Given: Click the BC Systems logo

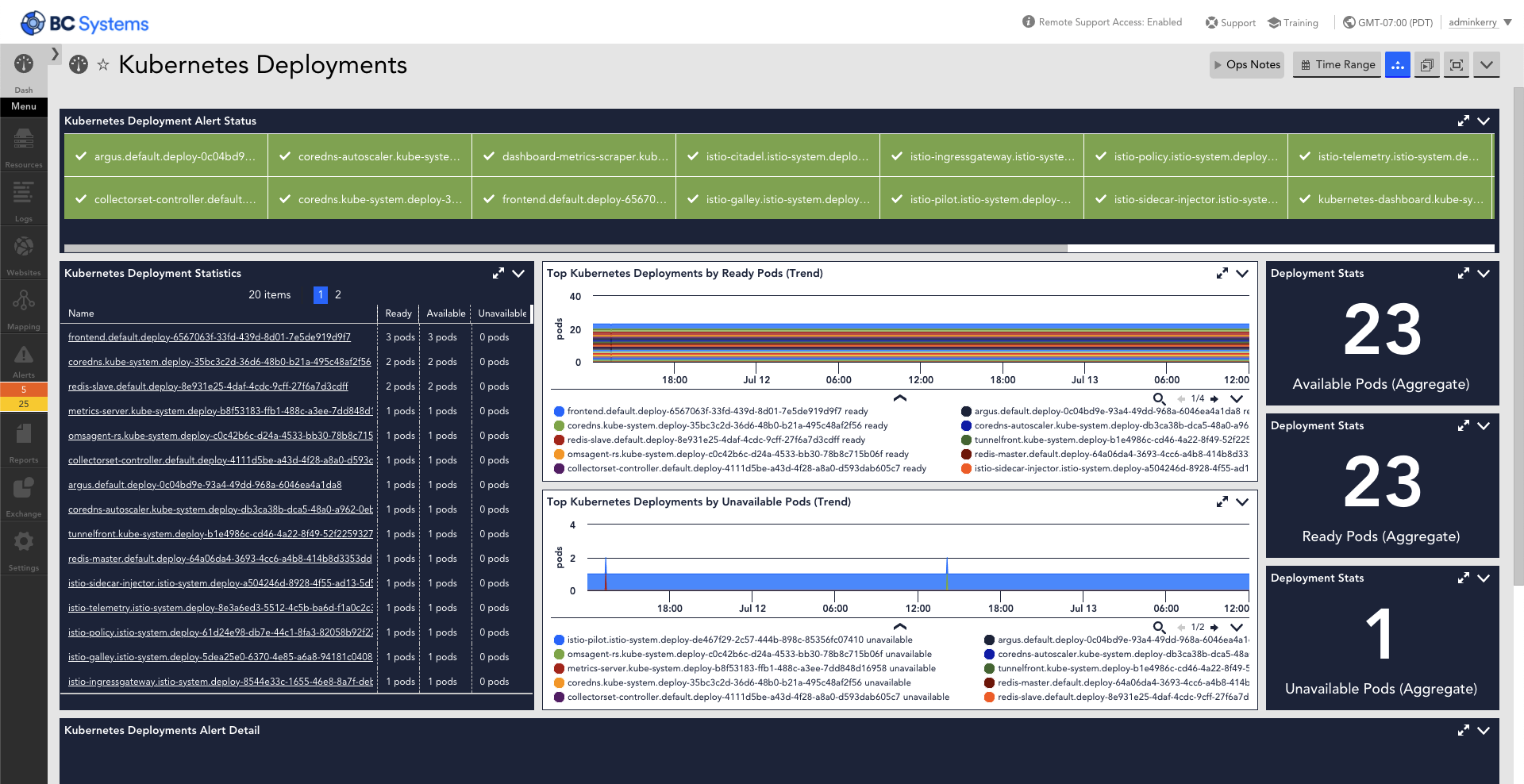Looking at the screenshot, I should pos(84,23).
